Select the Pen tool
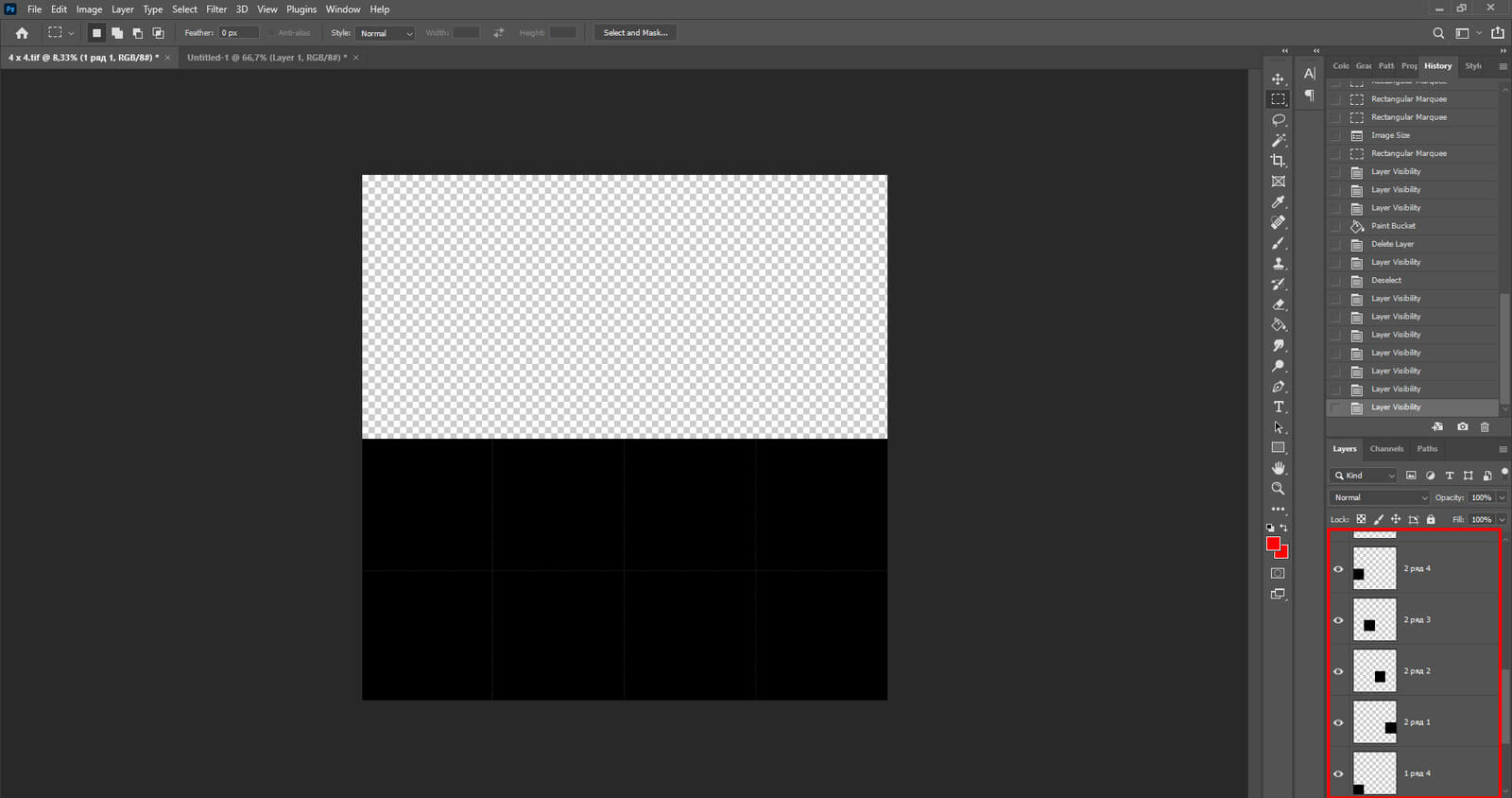 coord(1278,386)
